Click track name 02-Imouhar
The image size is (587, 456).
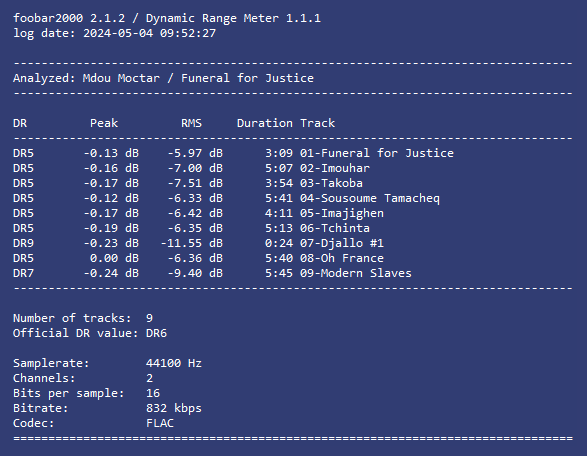(x=335, y=168)
